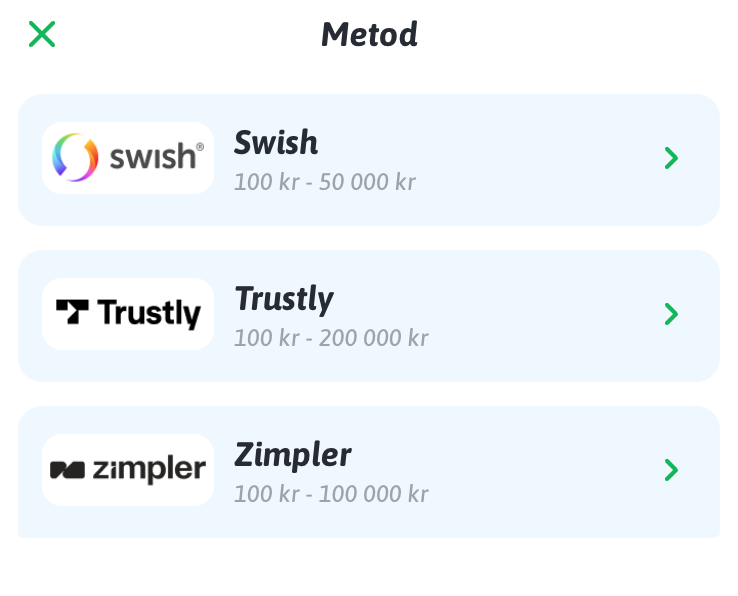Open Trustly using its green chevron
The height and width of the screenshot is (596, 738).
(671, 314)
